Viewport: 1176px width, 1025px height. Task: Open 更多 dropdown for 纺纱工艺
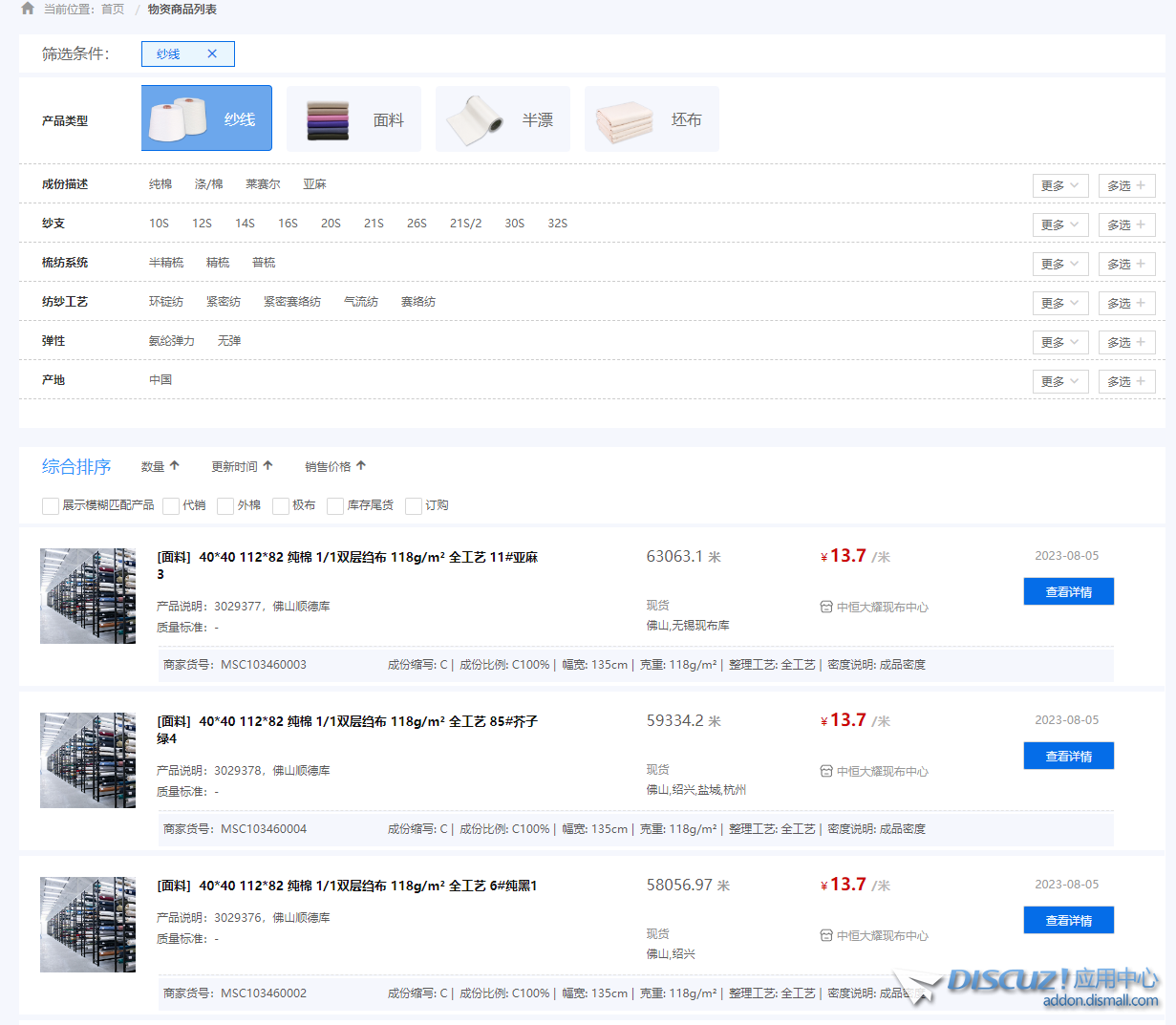[1060, 303]
